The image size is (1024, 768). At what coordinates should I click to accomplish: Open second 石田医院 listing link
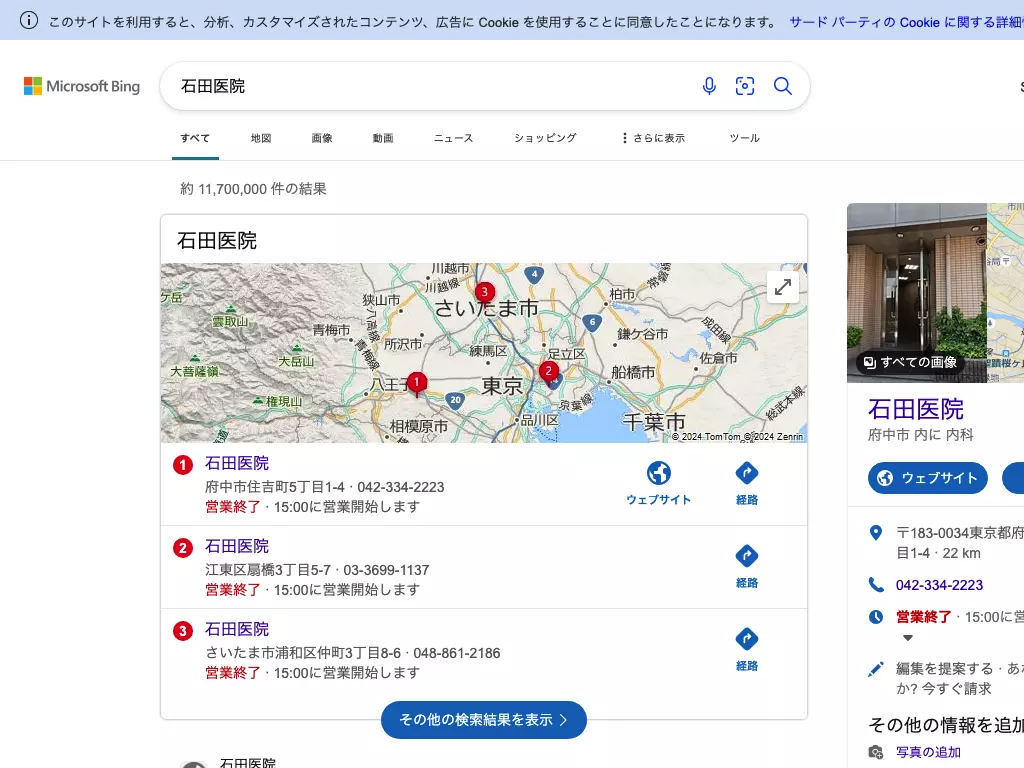236,546
